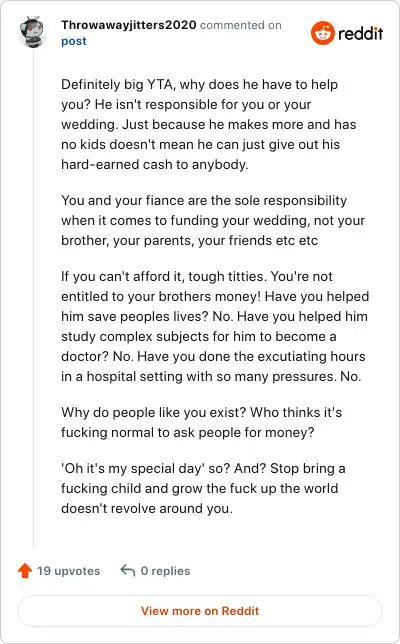The height and width of the screenshot is (644, 400).
Task: Select the '0 replies' label
Action: (165, 571)
